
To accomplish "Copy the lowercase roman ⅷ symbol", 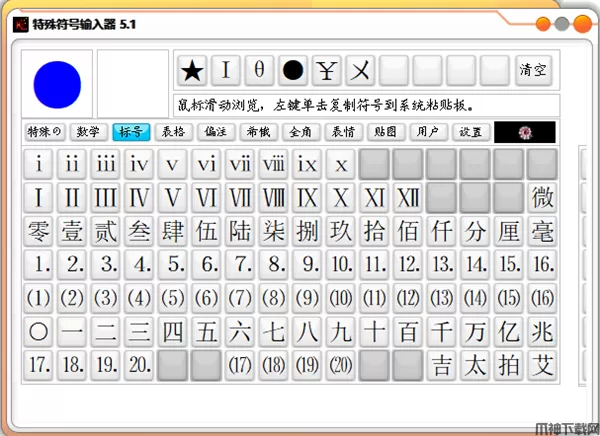I will tap(273, 164).
